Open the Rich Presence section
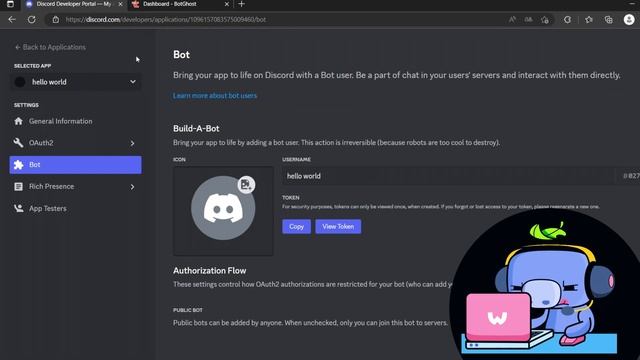The width and height of the screenshot is (640, 360). coord(76,187)
